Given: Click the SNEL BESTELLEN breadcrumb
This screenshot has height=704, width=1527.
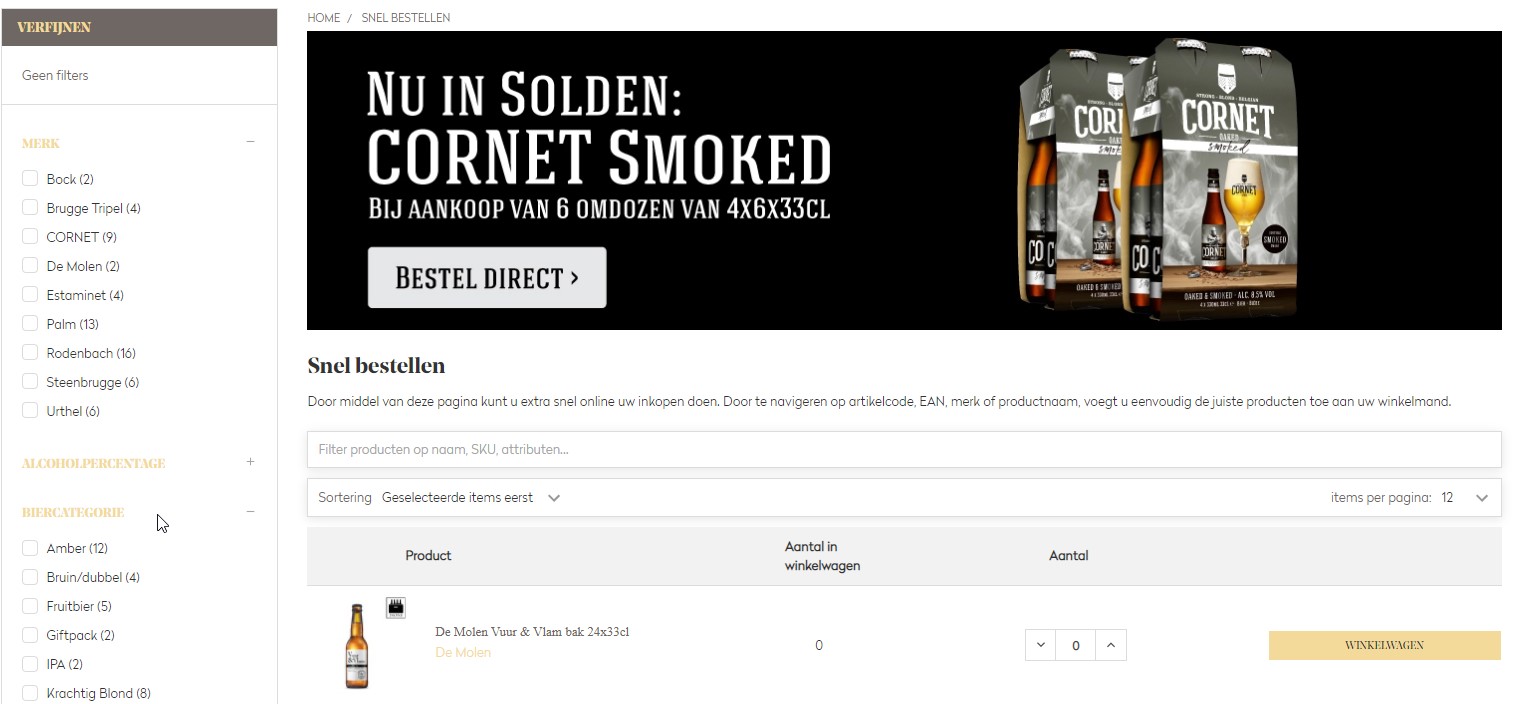Looking at the screenshot, I should pyautogui.click(x=405, y=18).
